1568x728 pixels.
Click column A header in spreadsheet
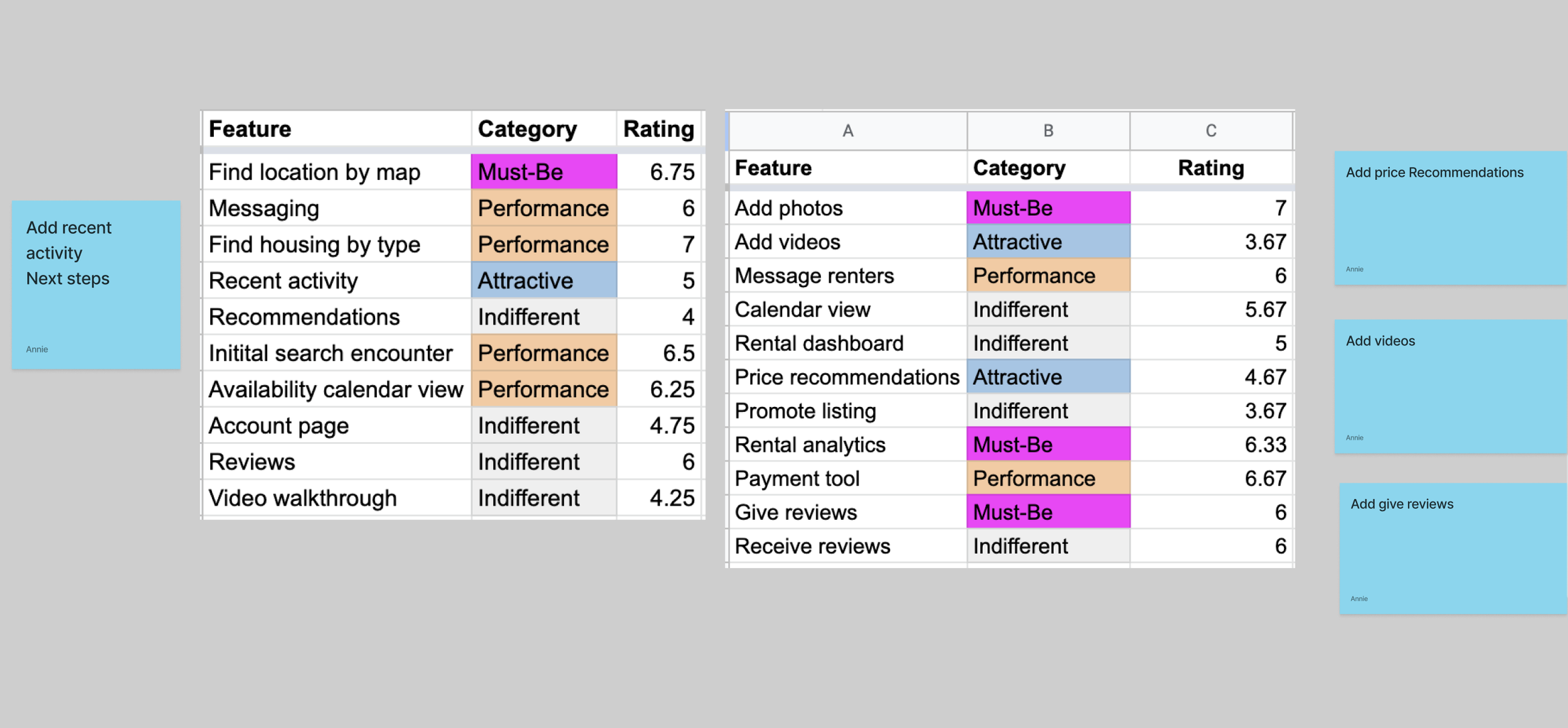click(x=847, y=130)
